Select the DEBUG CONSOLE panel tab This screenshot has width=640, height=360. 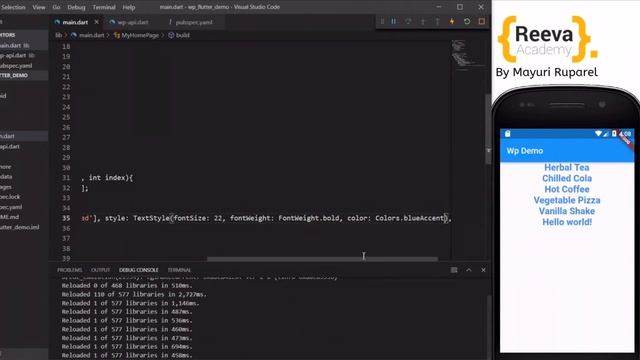138,270
